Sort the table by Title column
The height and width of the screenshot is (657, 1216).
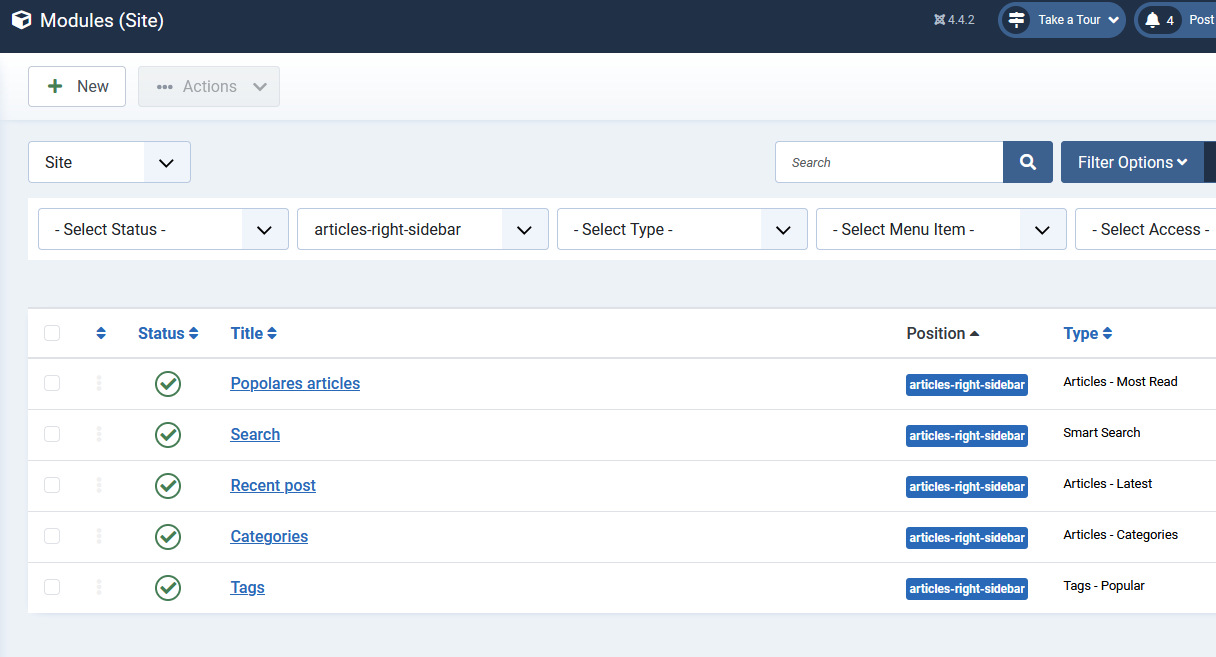[x=253, y=334]
